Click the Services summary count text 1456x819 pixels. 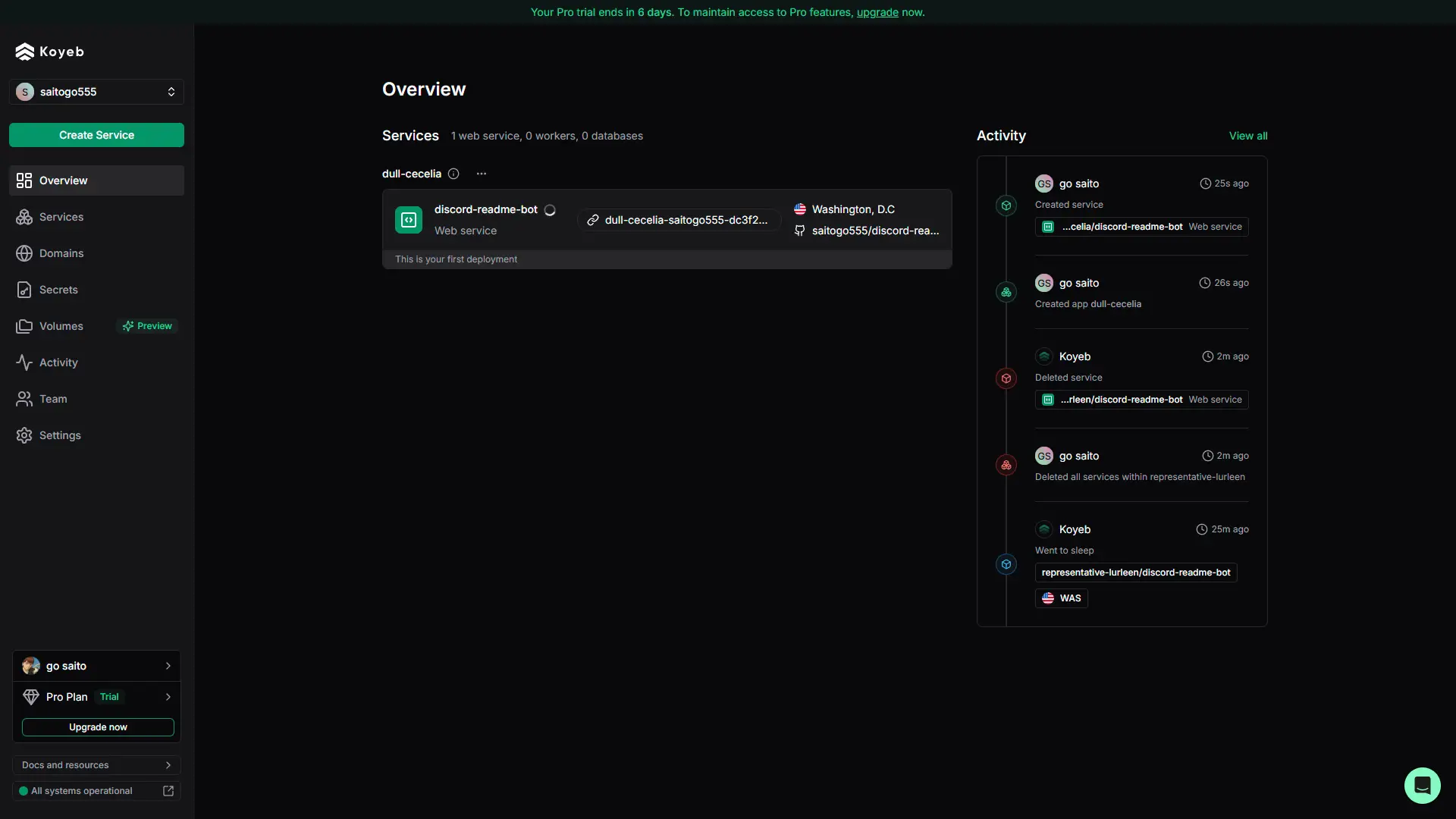(547, 136)
